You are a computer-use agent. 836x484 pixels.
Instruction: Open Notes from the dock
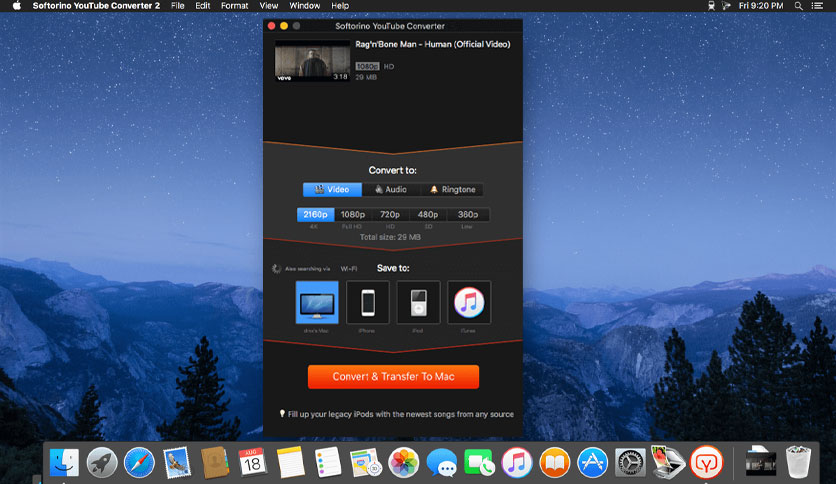[291, 462]
